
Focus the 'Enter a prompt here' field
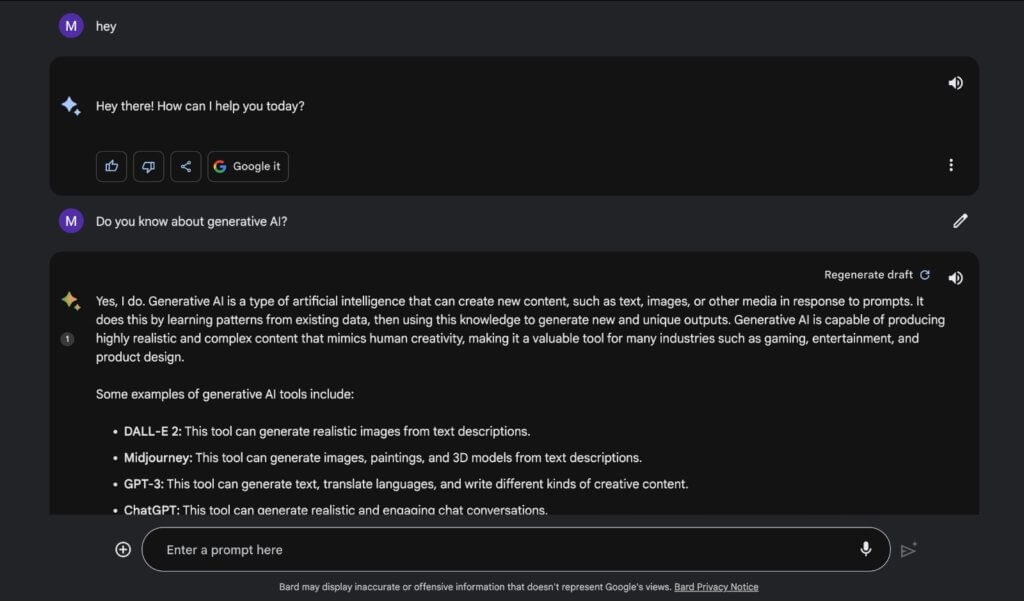pos(516,549)
